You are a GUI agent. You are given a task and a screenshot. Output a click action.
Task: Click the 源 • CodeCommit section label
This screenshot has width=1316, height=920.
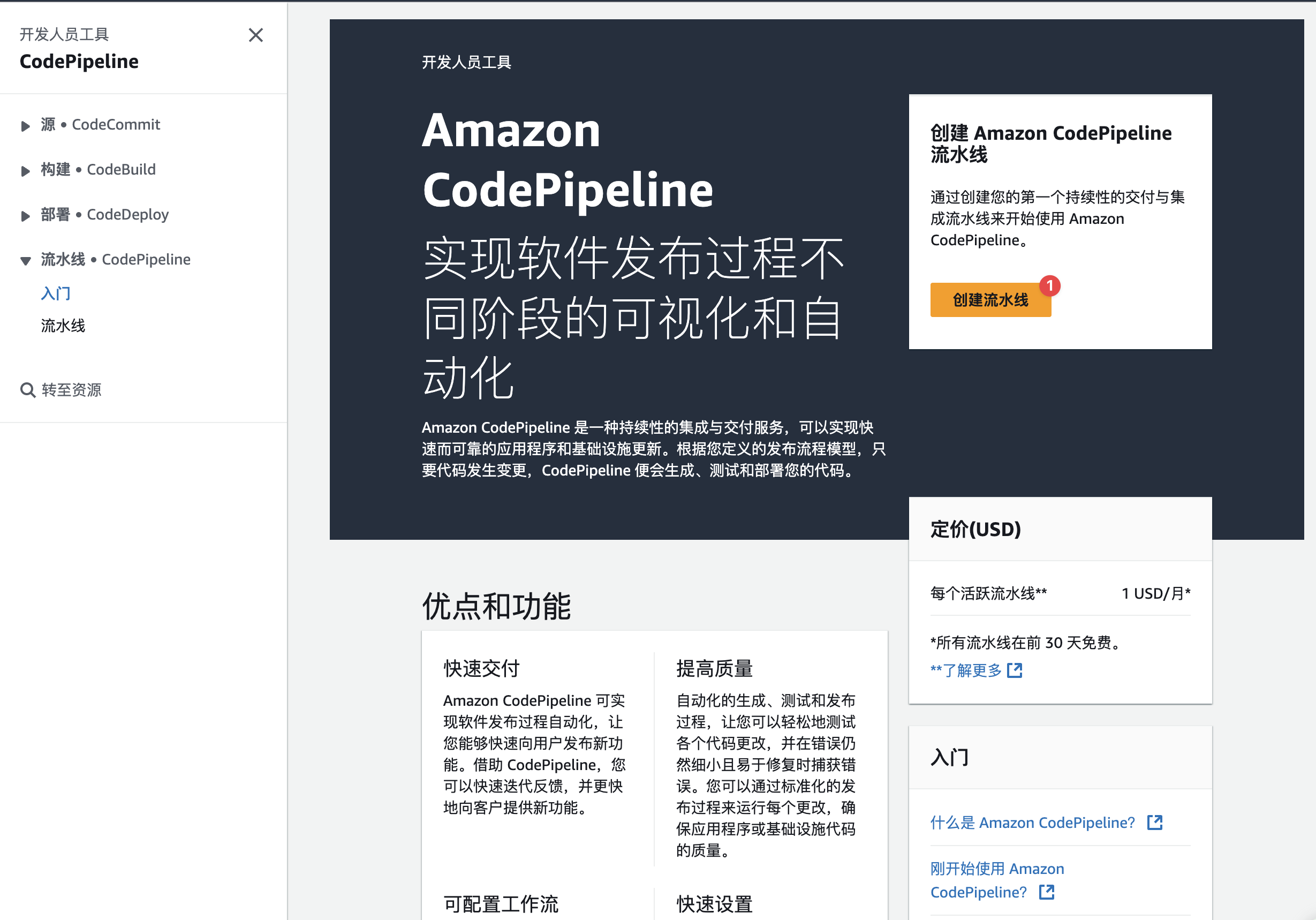tap(100, 124)
